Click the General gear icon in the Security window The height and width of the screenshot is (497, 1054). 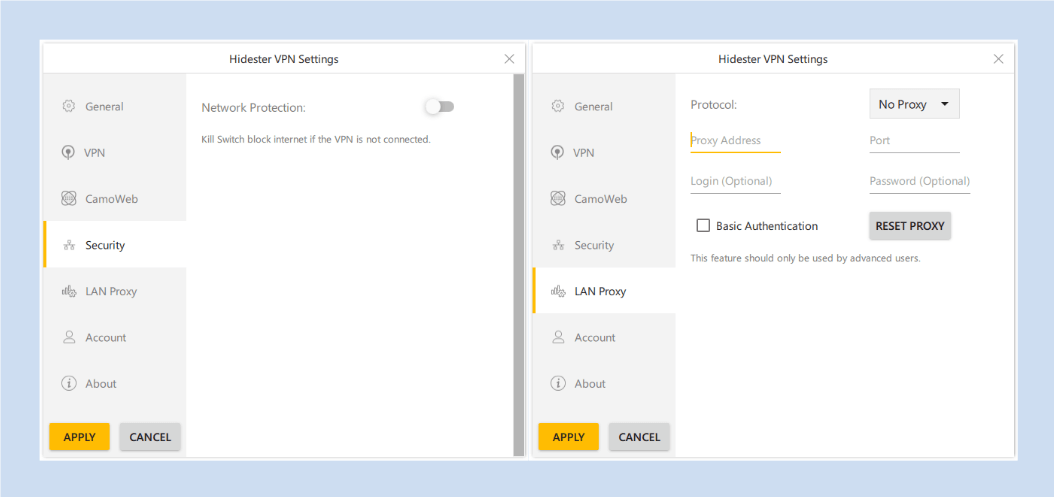[69, 106]
